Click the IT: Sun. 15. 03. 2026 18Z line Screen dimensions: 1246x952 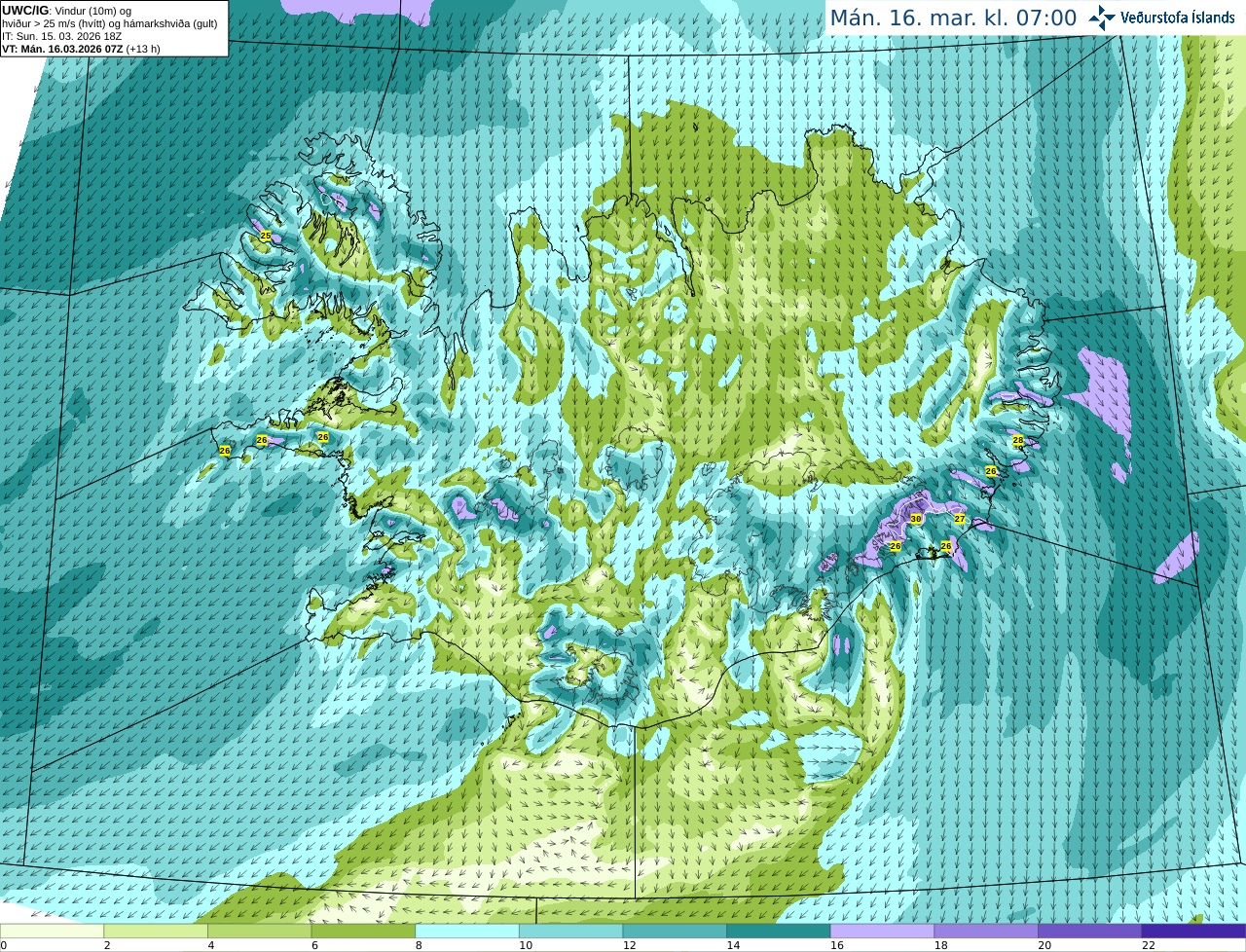click(x=60, y=36)
